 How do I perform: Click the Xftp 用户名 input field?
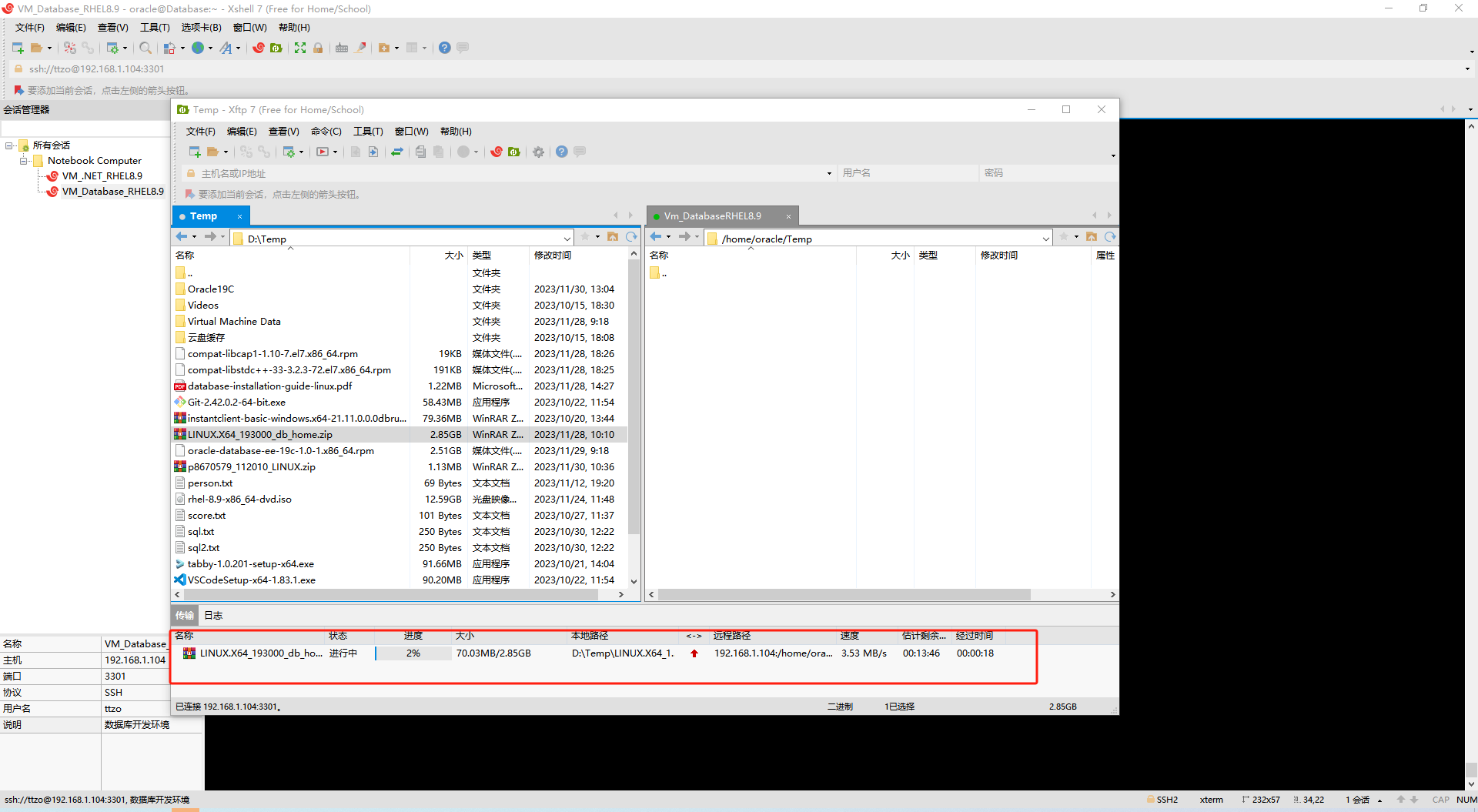(908, 173)
